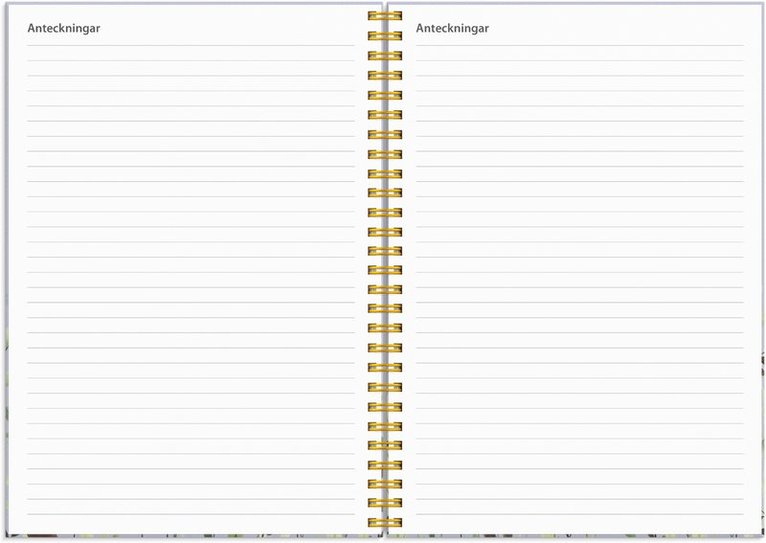Click the last ruled line on right page
Screen dimensions: 766x543
coord(579,514)
